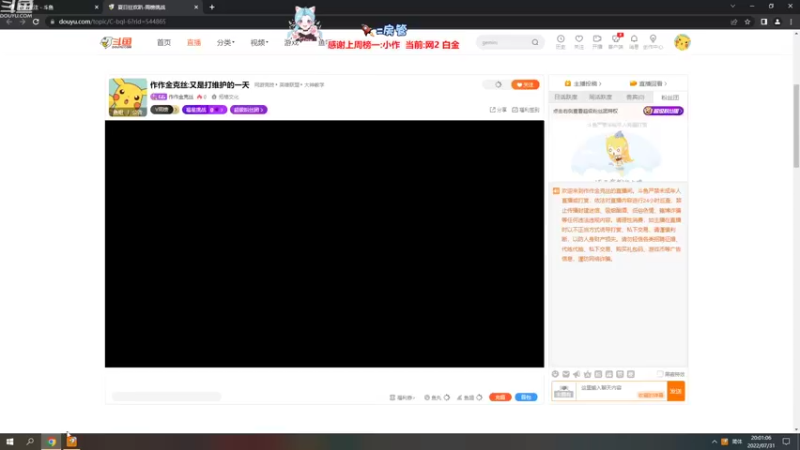
Task: Click the share page icon in address bar
Action: click(734, 21)
